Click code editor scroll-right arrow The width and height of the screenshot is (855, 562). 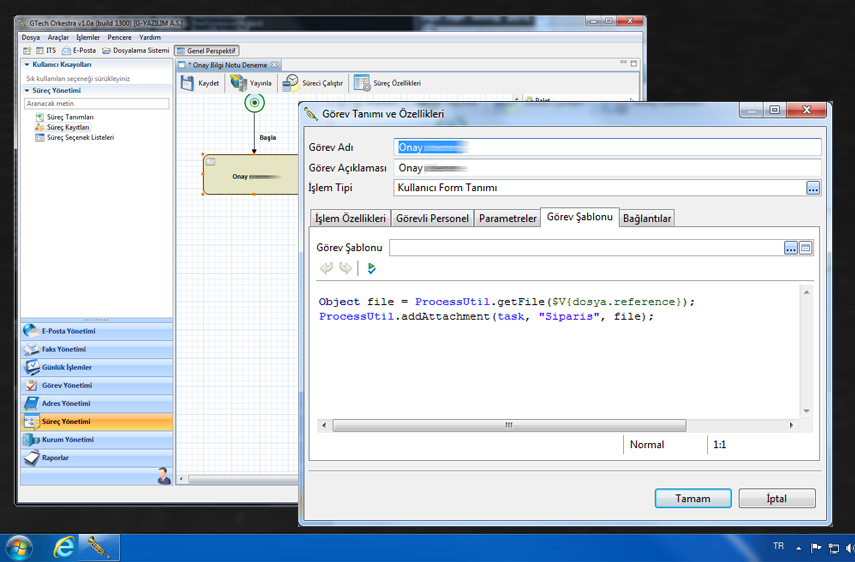coord(791,425)
